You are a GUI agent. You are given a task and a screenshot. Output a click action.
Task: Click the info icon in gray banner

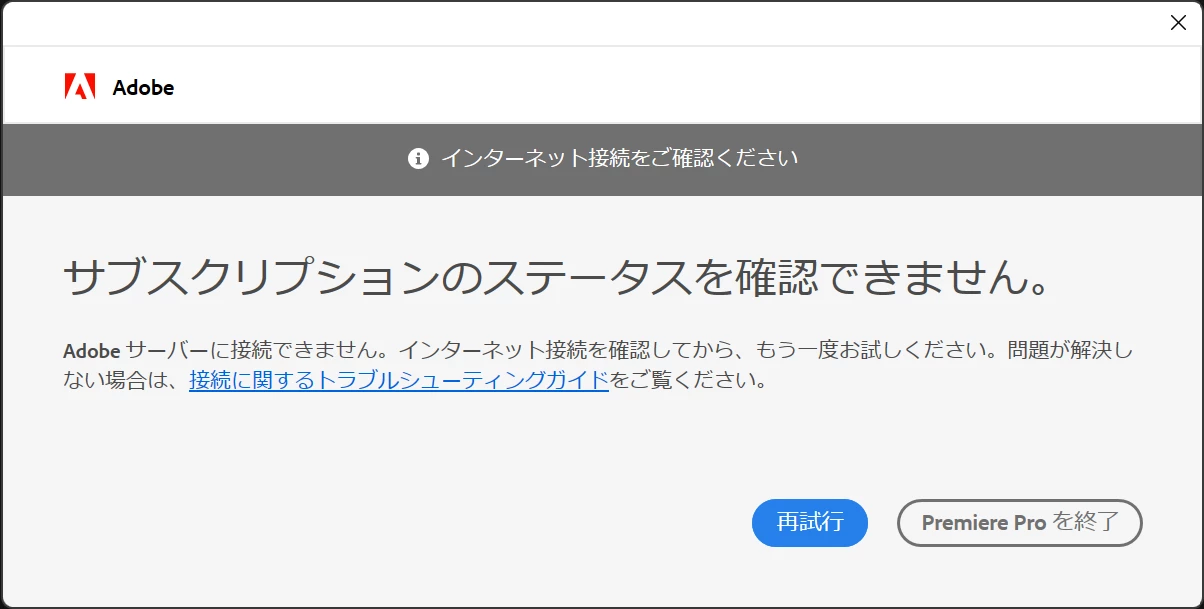coord(418,158)
